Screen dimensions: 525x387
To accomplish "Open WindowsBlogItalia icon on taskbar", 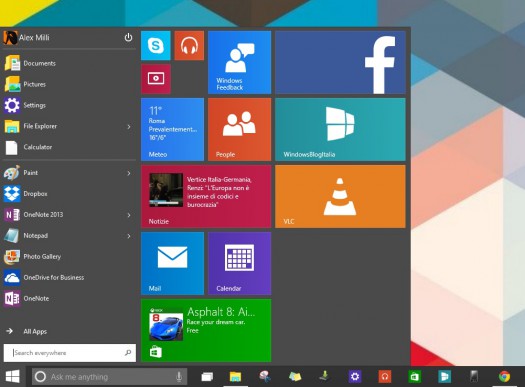I will [444, 377].
